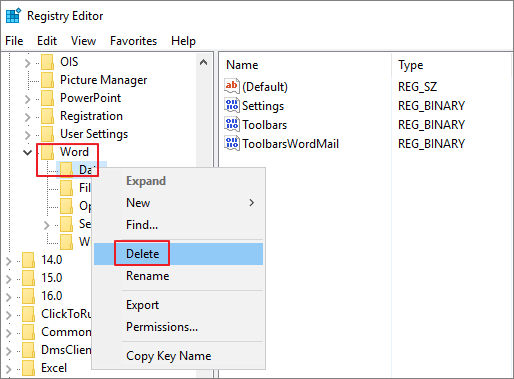Open the Favorites menu
The width and height of the screenshot is (514, 379).
tap(133, 41)
